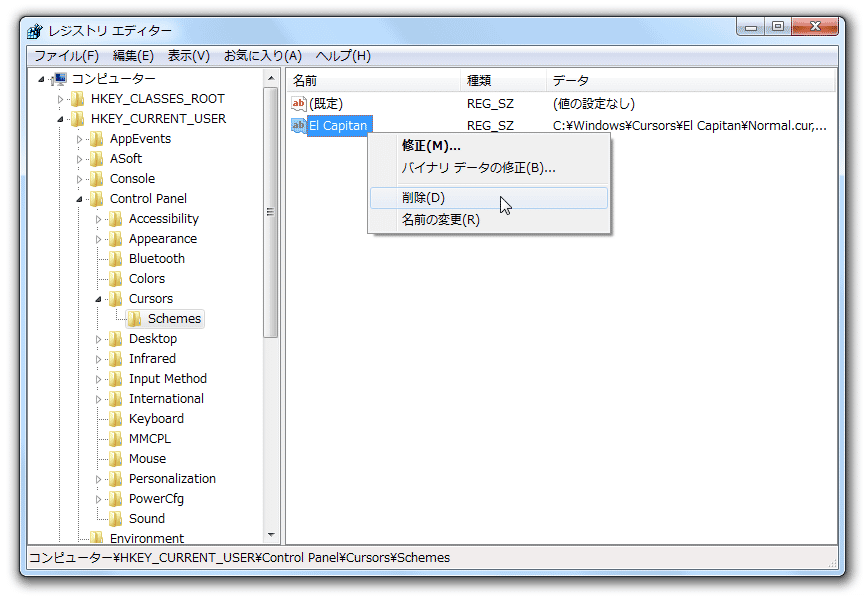Click the Registry Editor icon in title bar

click(35, 31)
